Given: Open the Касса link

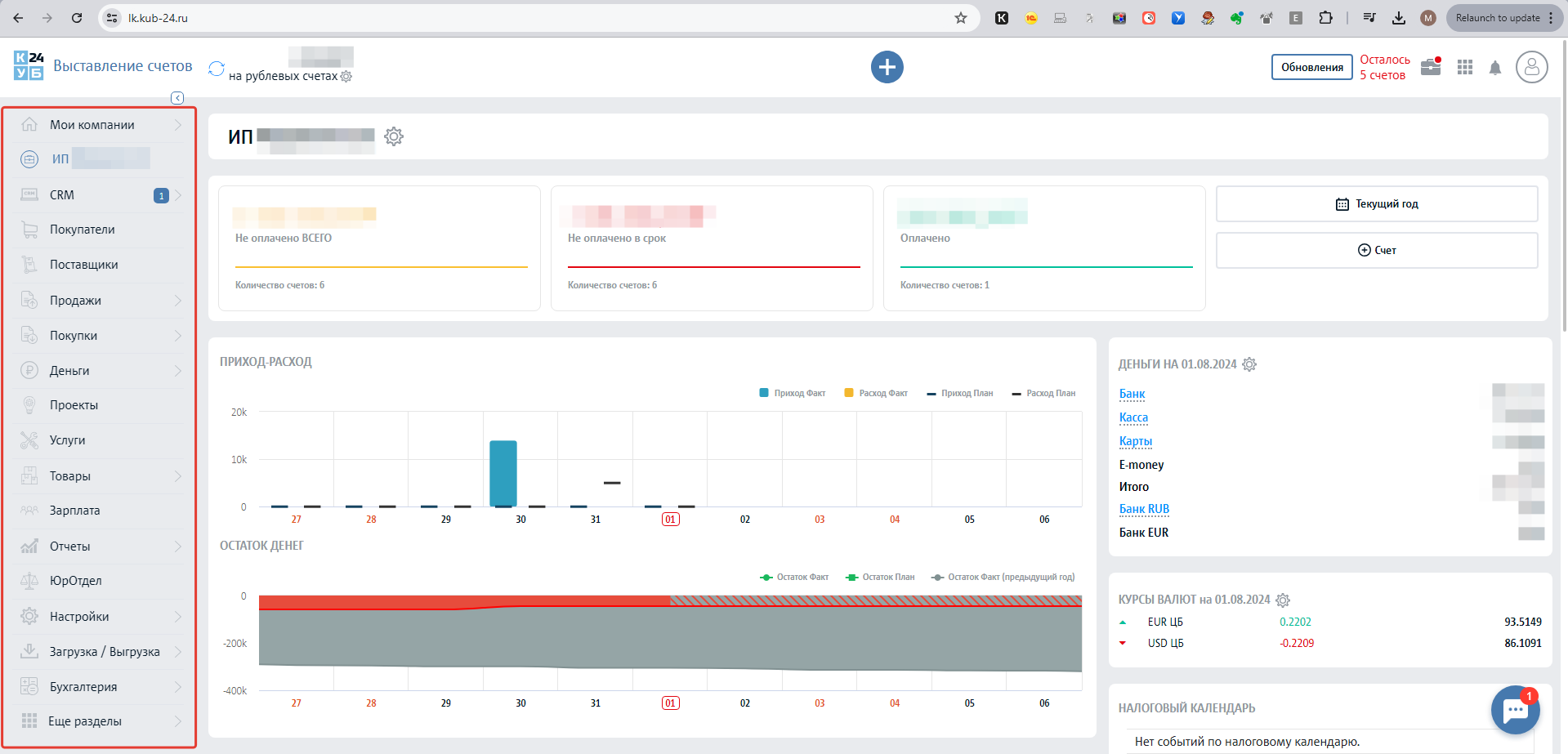Looking at the screenshot, I should (x=1133, y=417).
